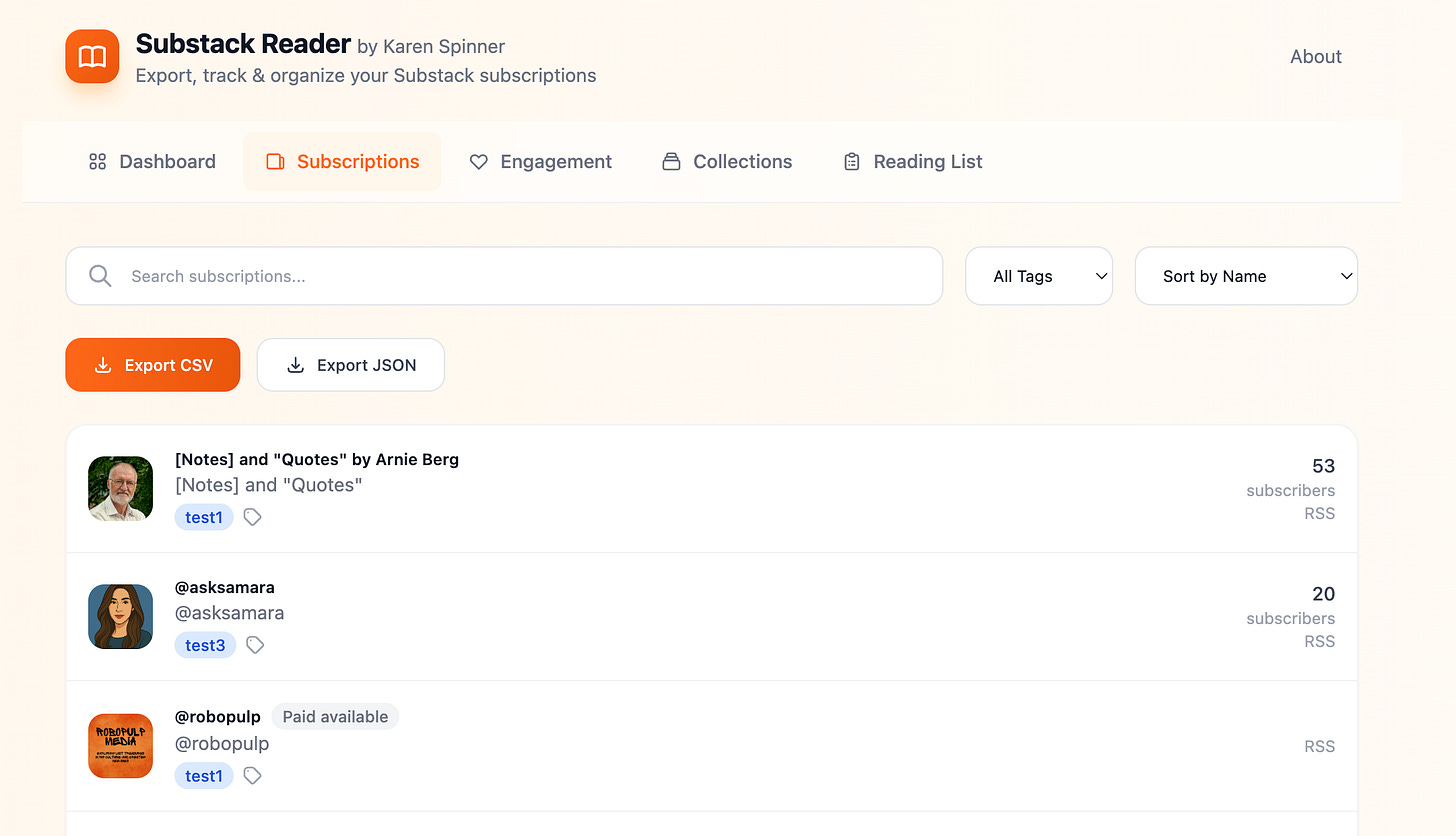Click the Reading List clipboard icon
Screen dimensions: 1456x836
[852, 162]
